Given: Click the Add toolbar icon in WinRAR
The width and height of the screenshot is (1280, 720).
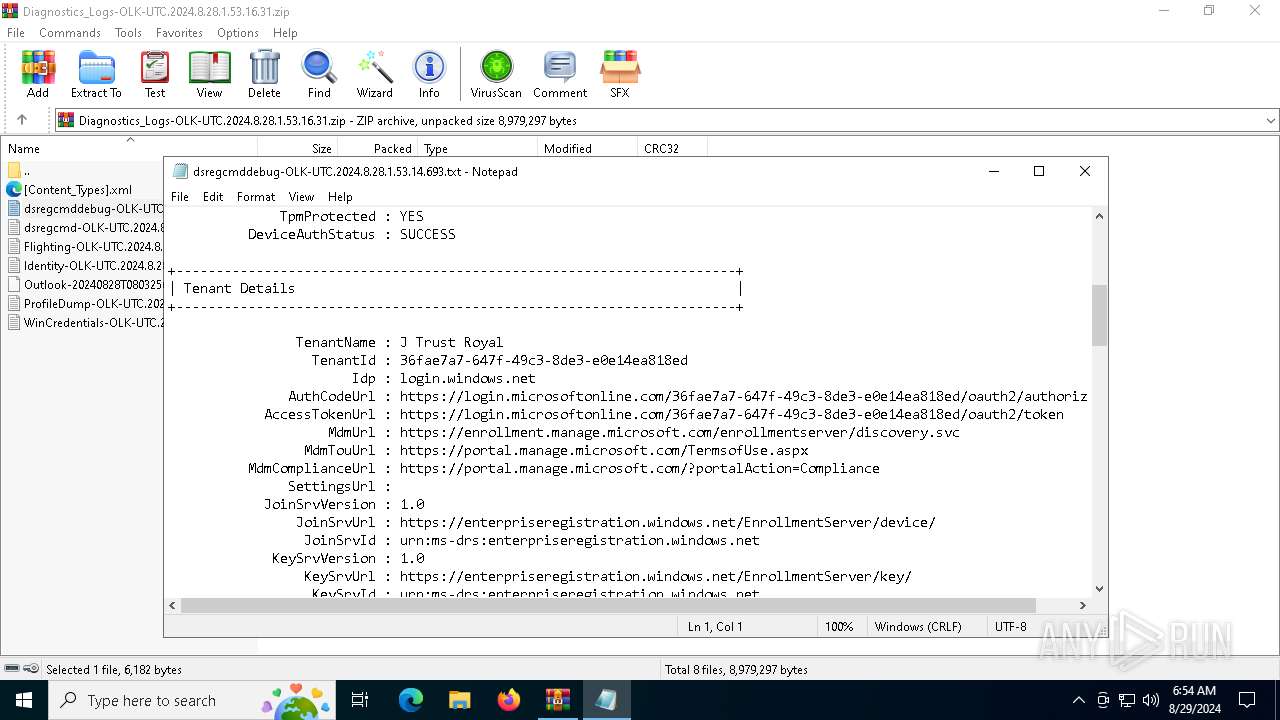Looking at the screenshot, I should click(38, 75).
